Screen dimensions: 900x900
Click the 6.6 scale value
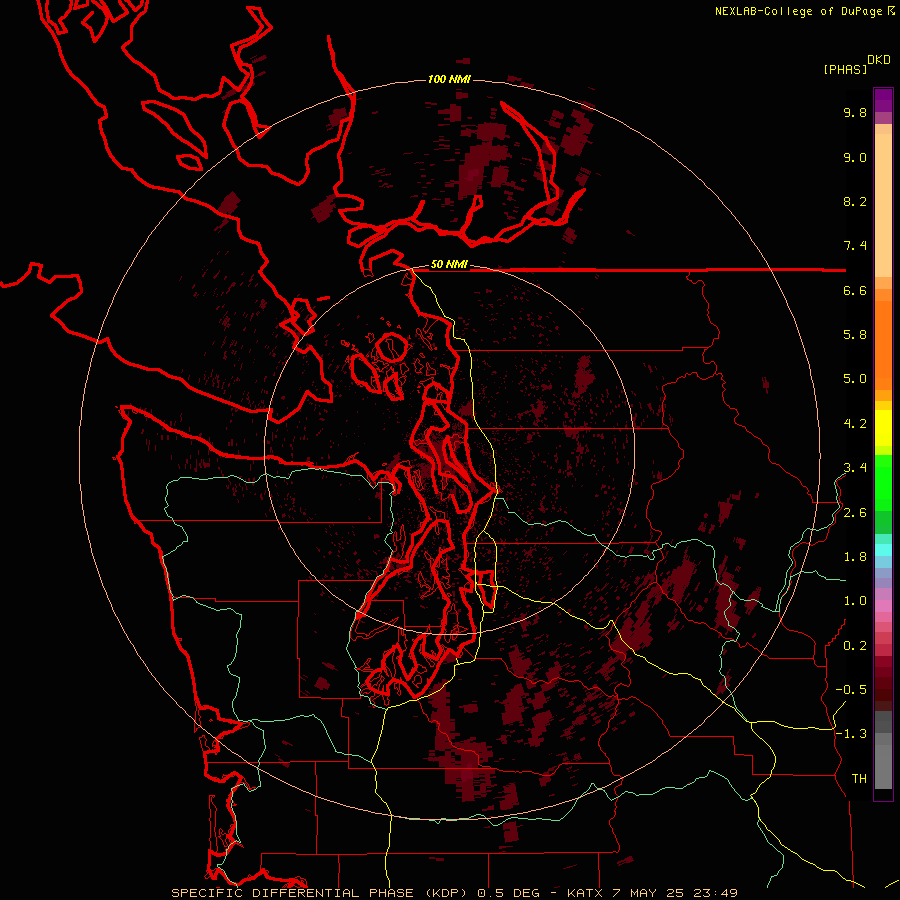click(855, 291)
